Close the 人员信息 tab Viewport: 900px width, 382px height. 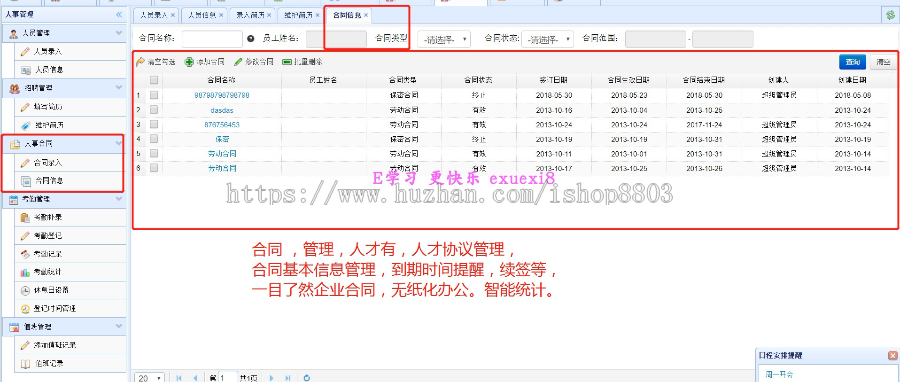[222, 15]
